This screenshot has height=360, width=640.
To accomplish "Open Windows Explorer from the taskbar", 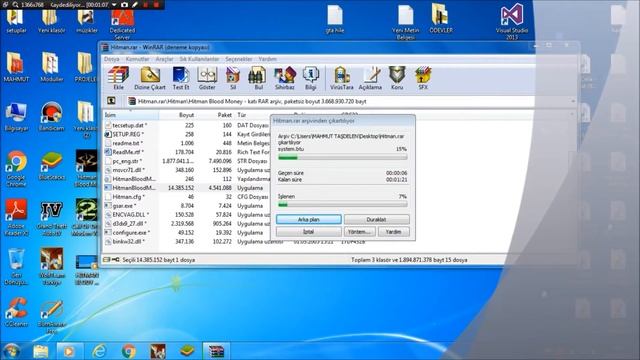I will pos(41,351).
